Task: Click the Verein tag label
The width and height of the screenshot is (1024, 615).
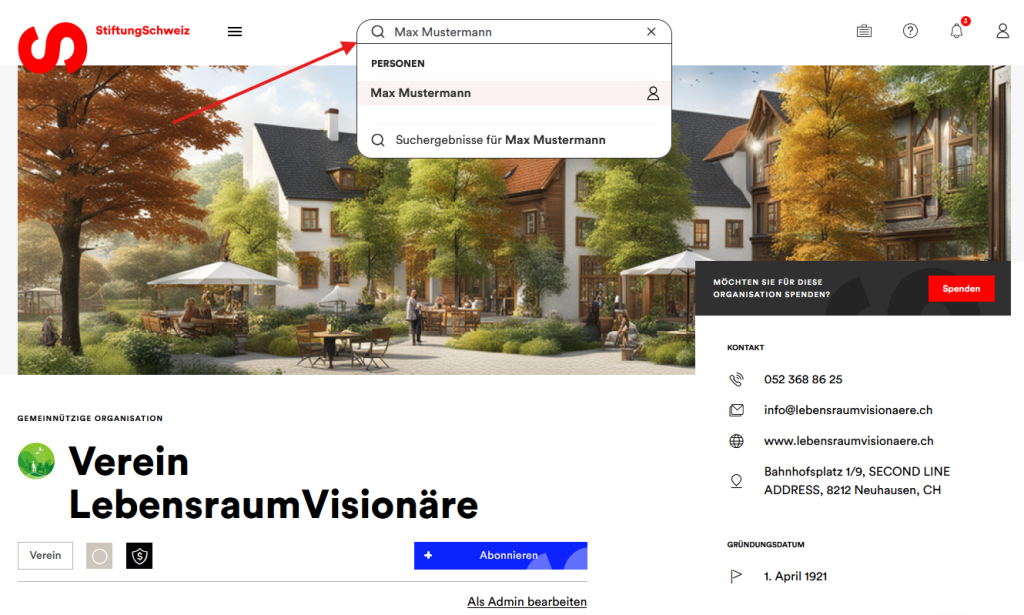Action: click(x=45, y=555)
